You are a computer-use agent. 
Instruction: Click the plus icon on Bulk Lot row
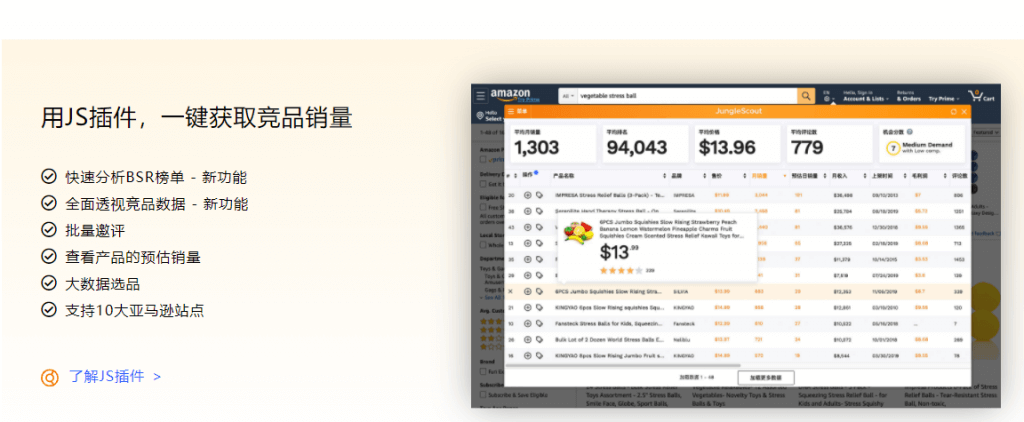coord(528,340)
